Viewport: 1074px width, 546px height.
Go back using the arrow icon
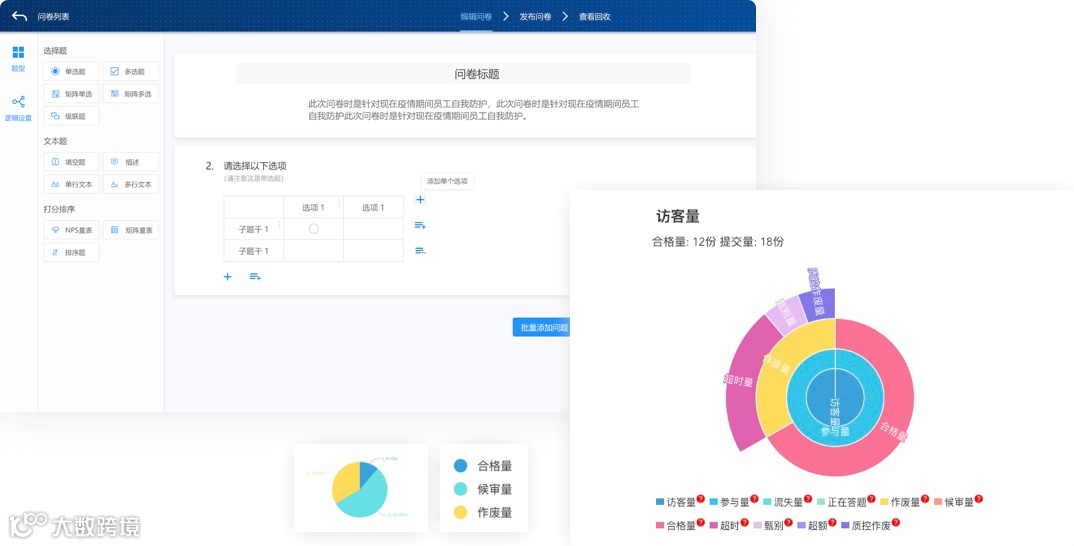point(19,16)
